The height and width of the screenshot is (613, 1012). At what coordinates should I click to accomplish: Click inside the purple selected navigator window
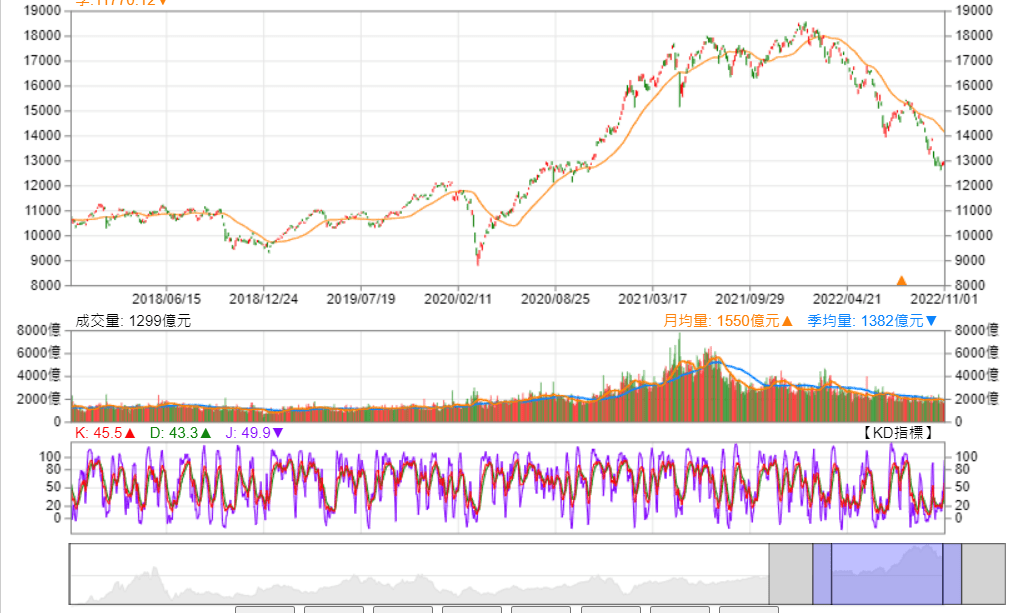[887, 574]
